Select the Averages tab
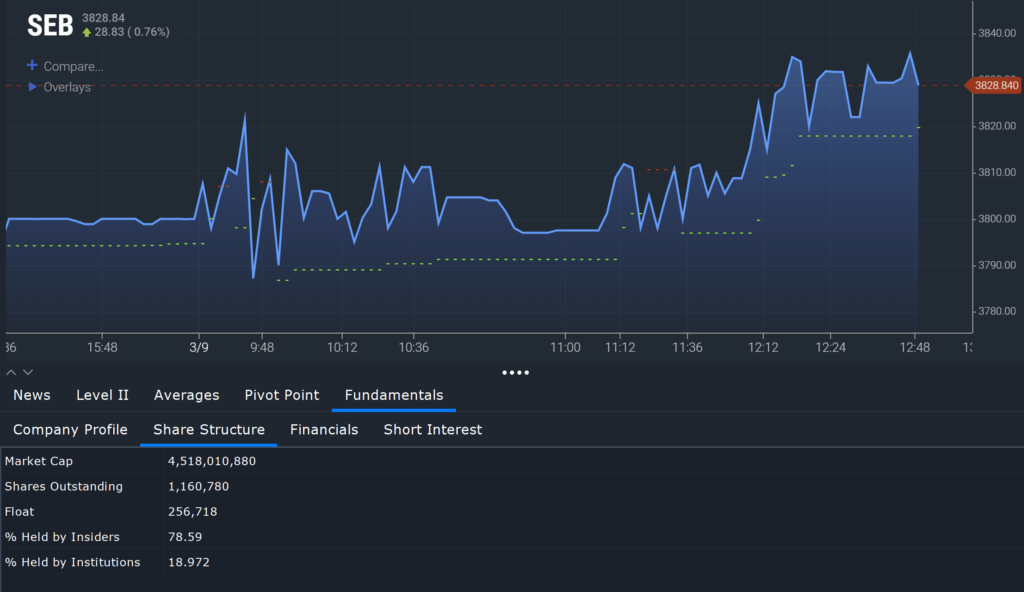Viewport: 1024px width, 592px height. pyautogui.click(x=186, y=394)
